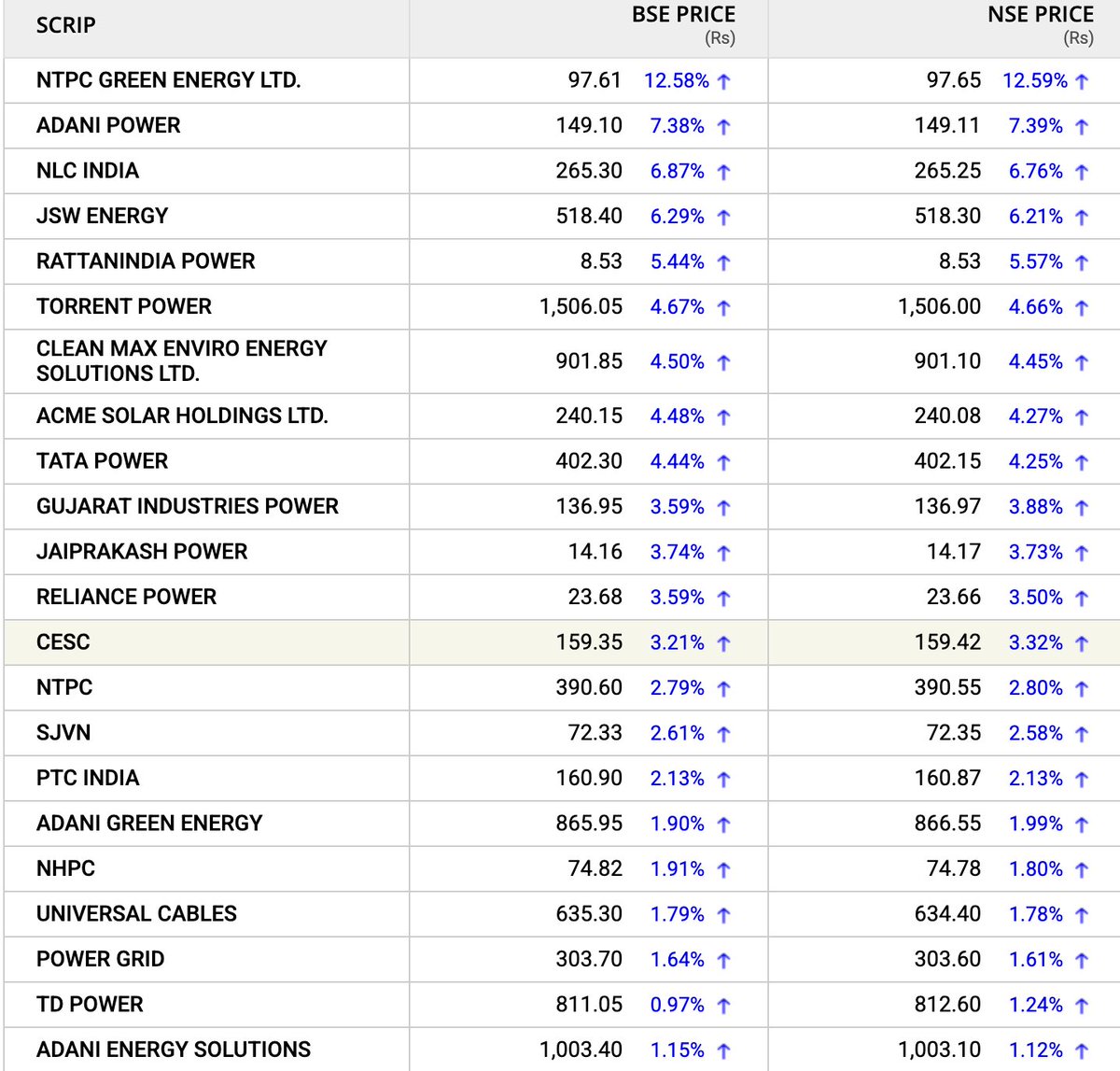Select NSE price 1,003.10 for ADANI ENERGY SOLUTIONS
The width and height of the screenshot is (1120, 1071).
coord(939,1050)
